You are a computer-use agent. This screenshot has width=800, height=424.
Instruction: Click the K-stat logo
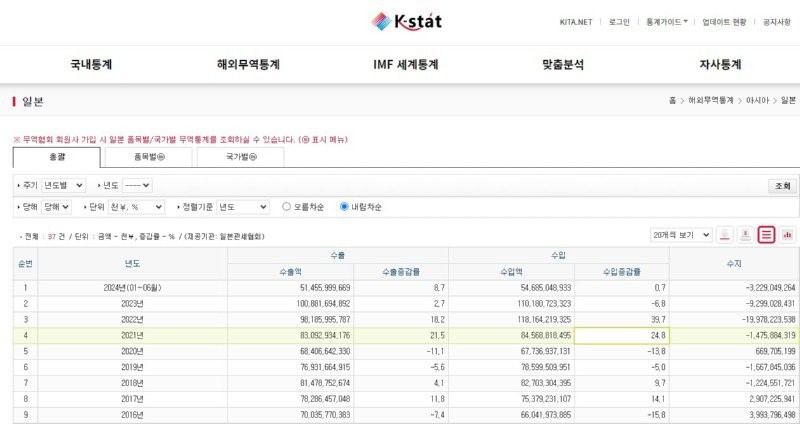(x=407, y=20)
